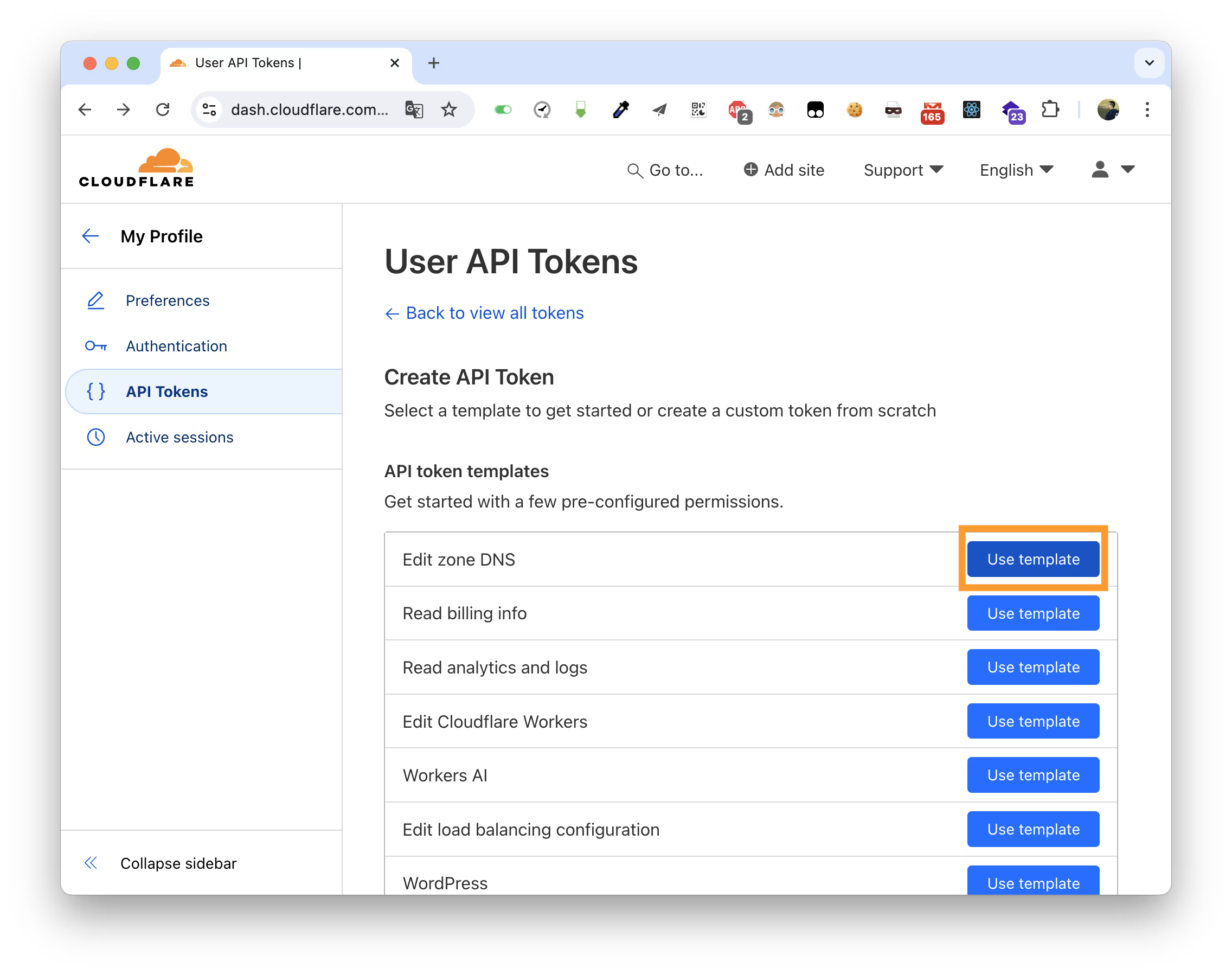This screenshot has height=975, width=1232.
Task: Click the paper plane extension icon
Action: click(659, 110)
